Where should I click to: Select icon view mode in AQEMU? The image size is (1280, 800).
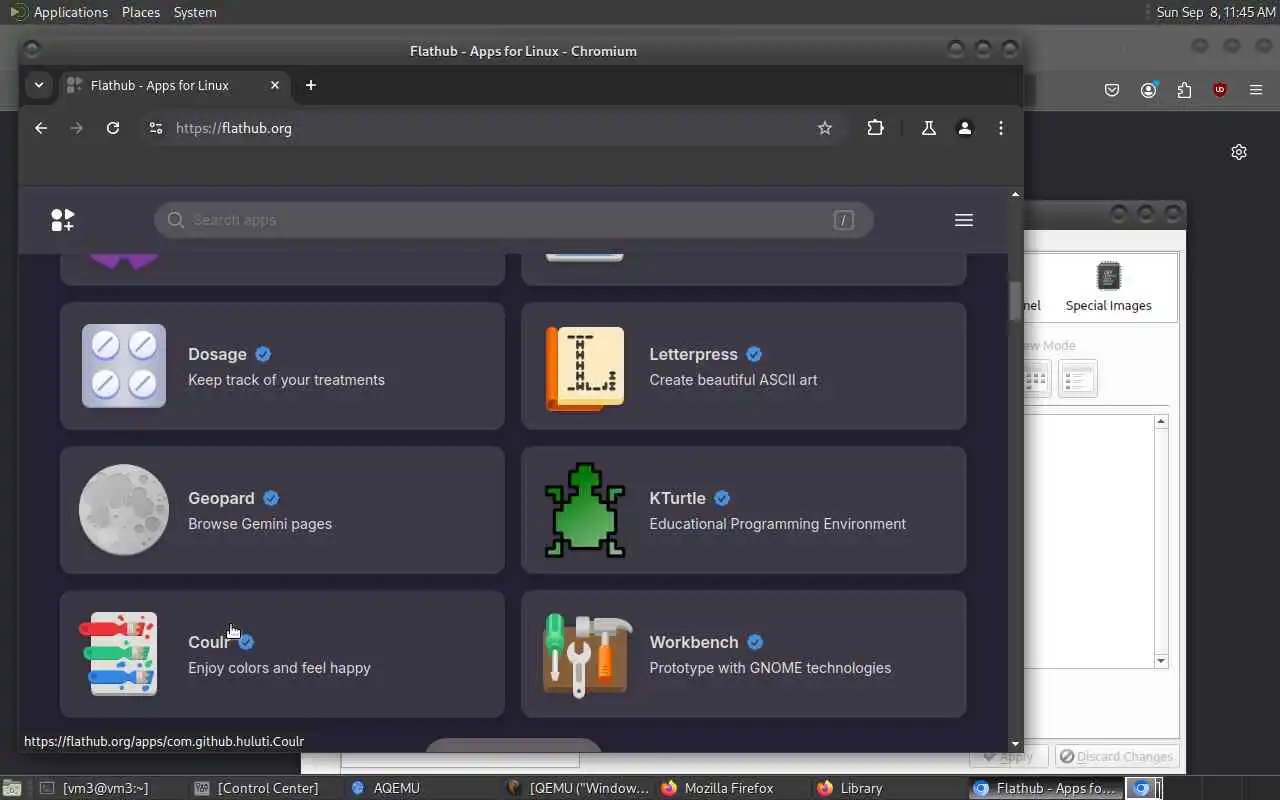1035,379
